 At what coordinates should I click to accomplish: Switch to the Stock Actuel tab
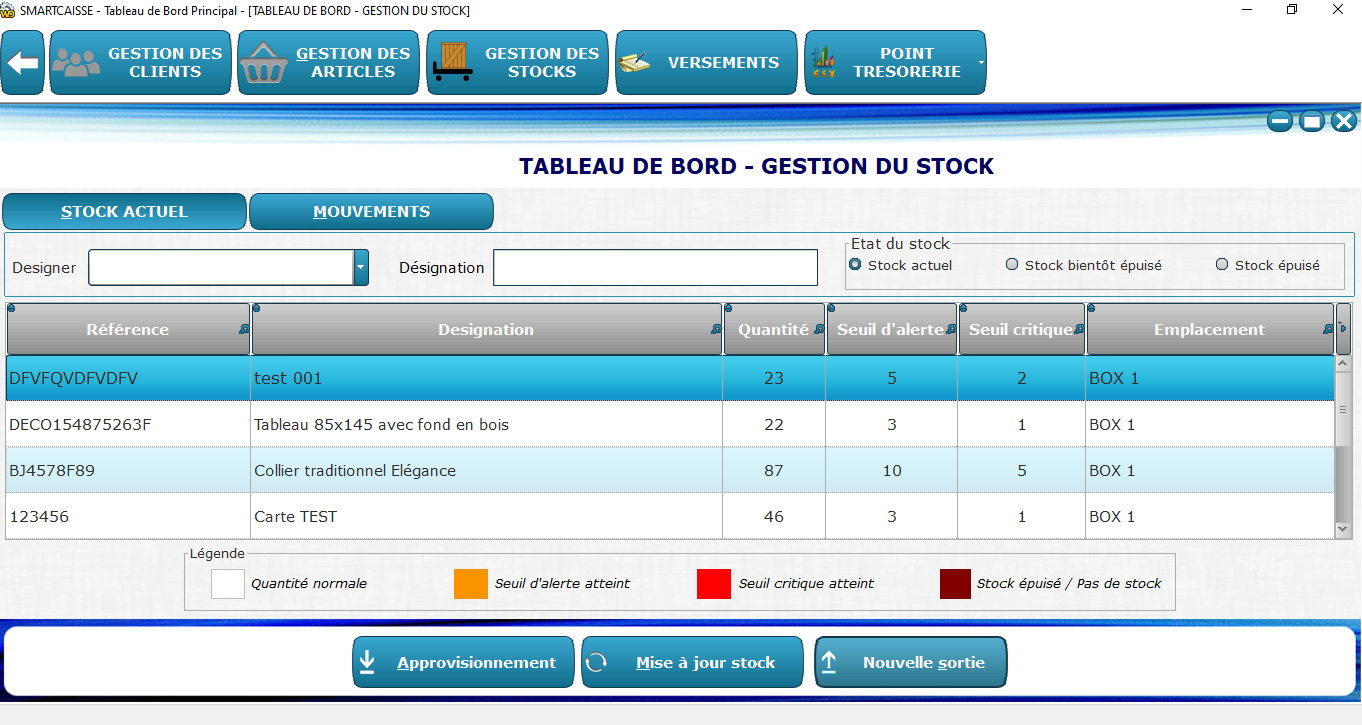point(124,212)
